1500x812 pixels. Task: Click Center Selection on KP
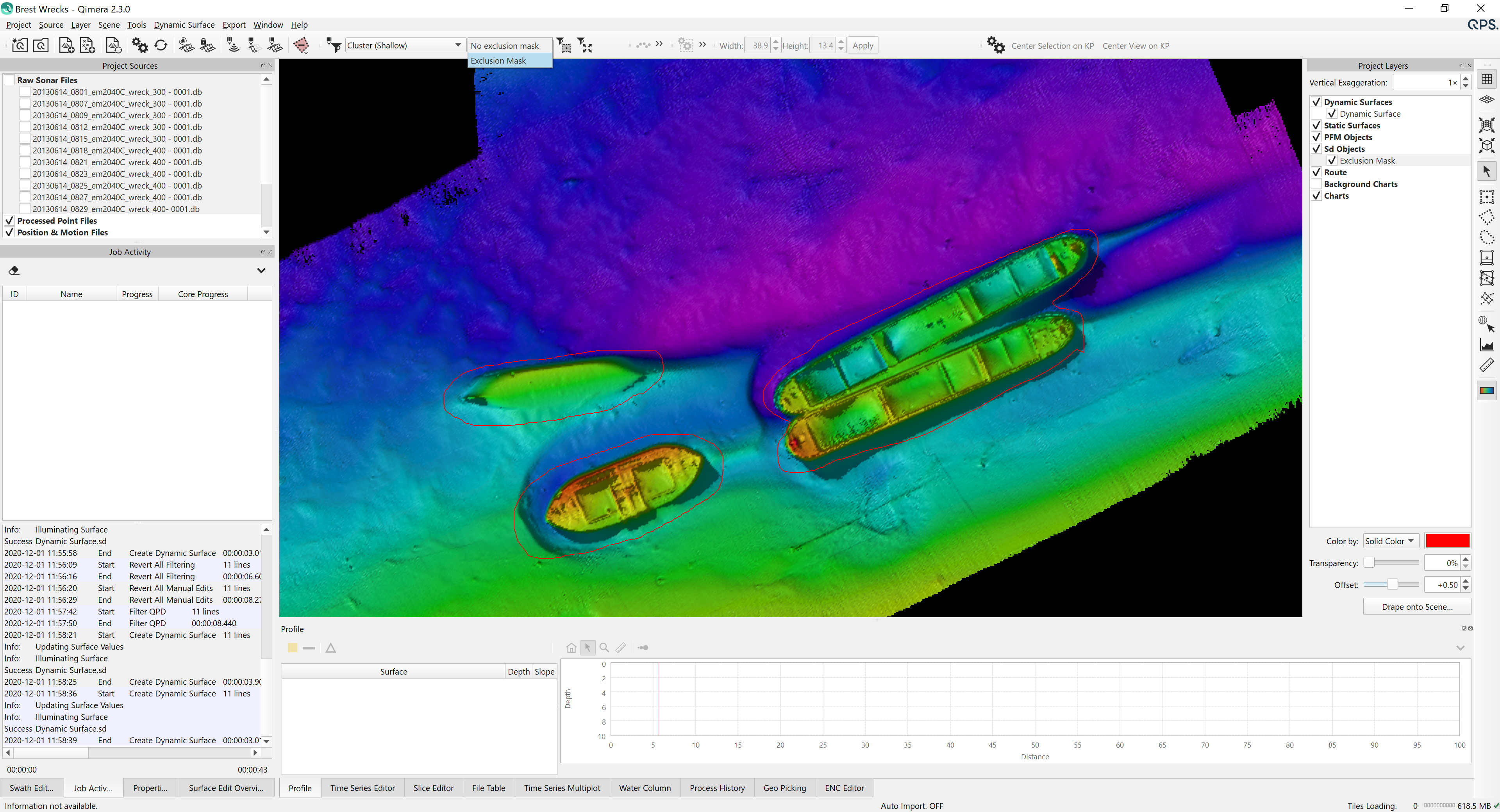1052,46
